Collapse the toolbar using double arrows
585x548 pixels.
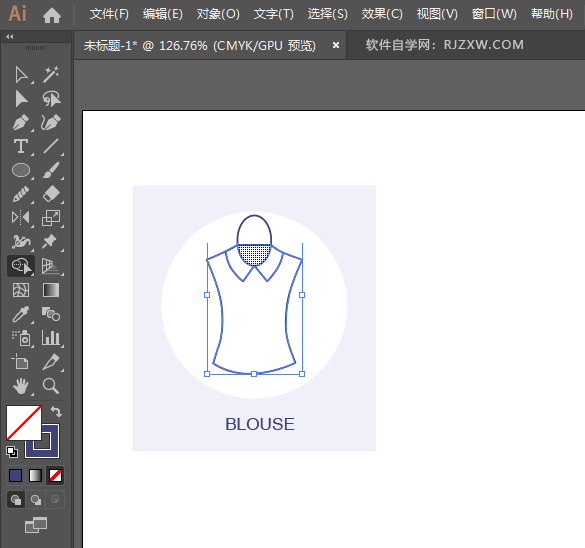(x=10, y=37)
